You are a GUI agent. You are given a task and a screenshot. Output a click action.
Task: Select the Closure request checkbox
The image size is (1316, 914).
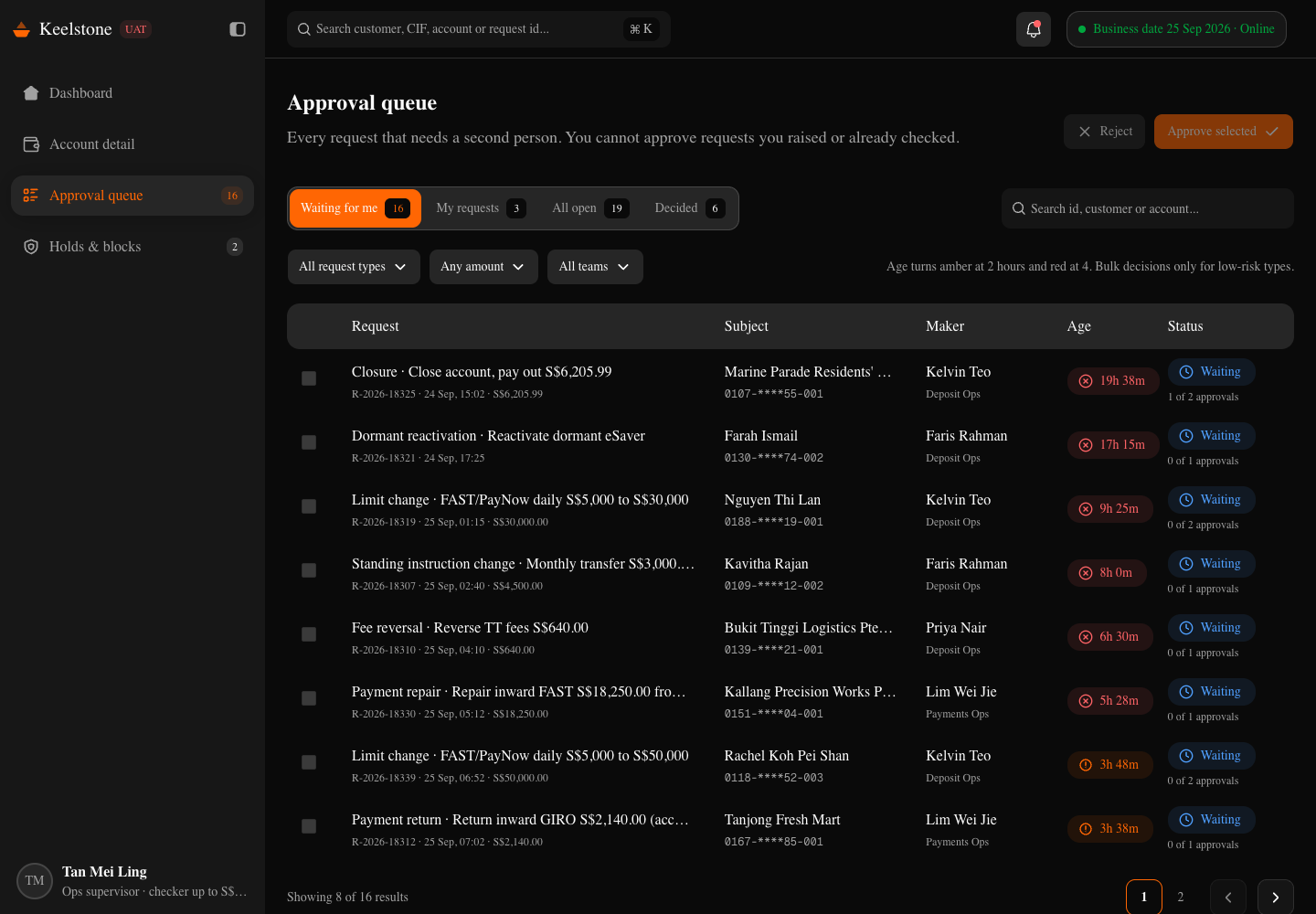[309, 378]
